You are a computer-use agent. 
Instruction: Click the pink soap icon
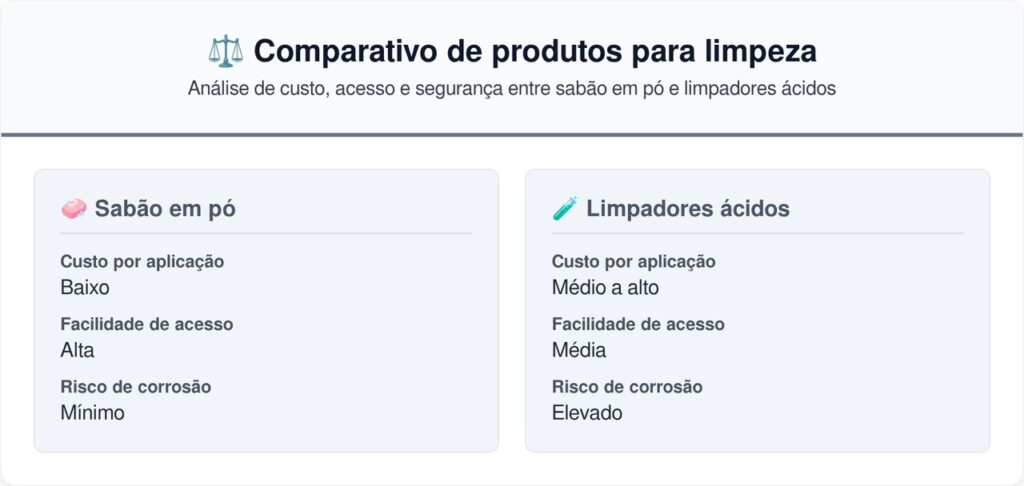(x=74, y=208)
